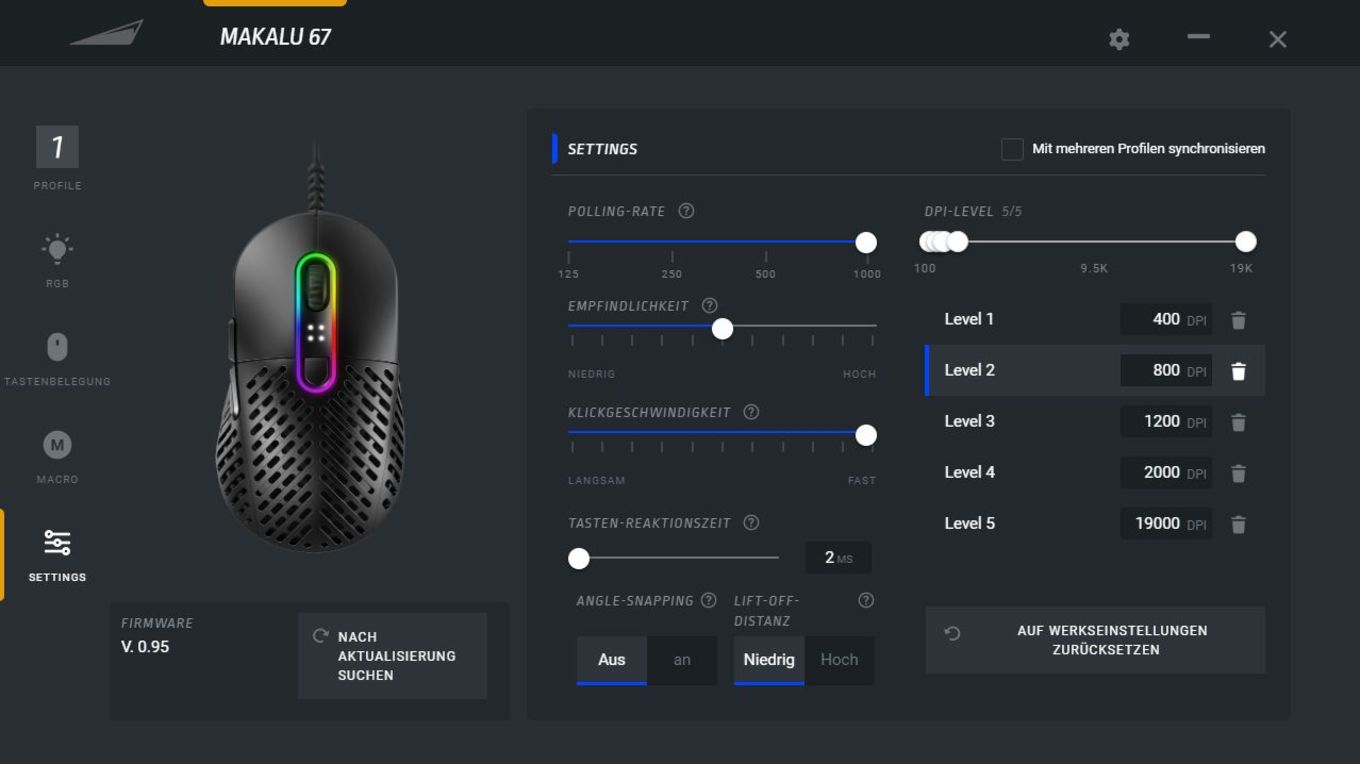This screenshot has height=764, width=1360.
Task: Click the firmware version V. 0.95
Action: pos(145,647)
